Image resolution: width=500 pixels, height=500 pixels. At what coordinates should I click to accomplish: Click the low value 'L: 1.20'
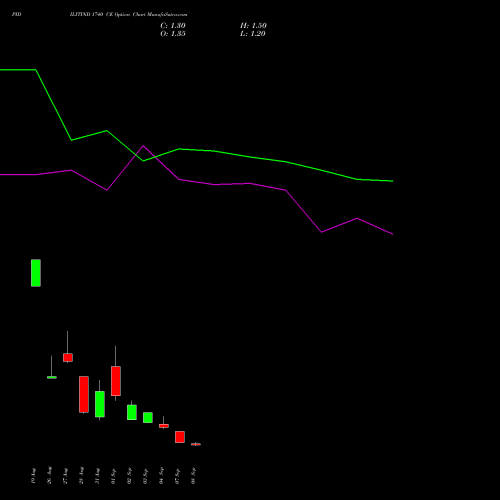[253, 34]
